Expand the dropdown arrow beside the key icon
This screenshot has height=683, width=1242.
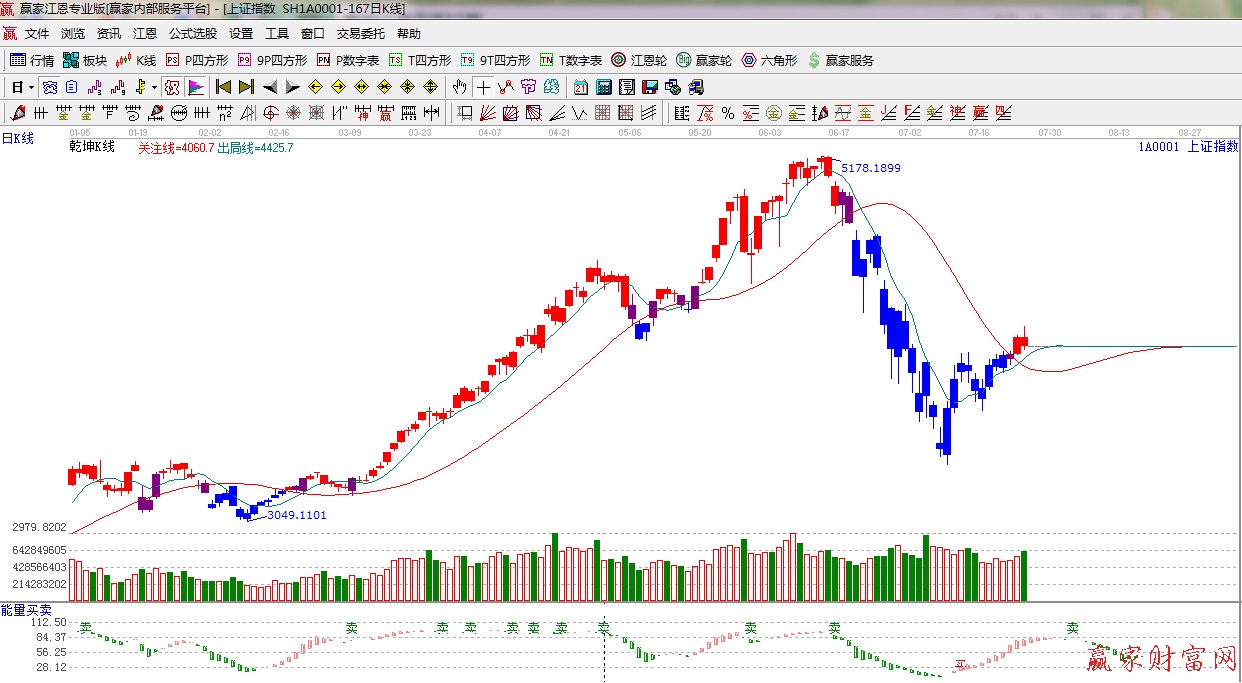click(x=154, y=87)
